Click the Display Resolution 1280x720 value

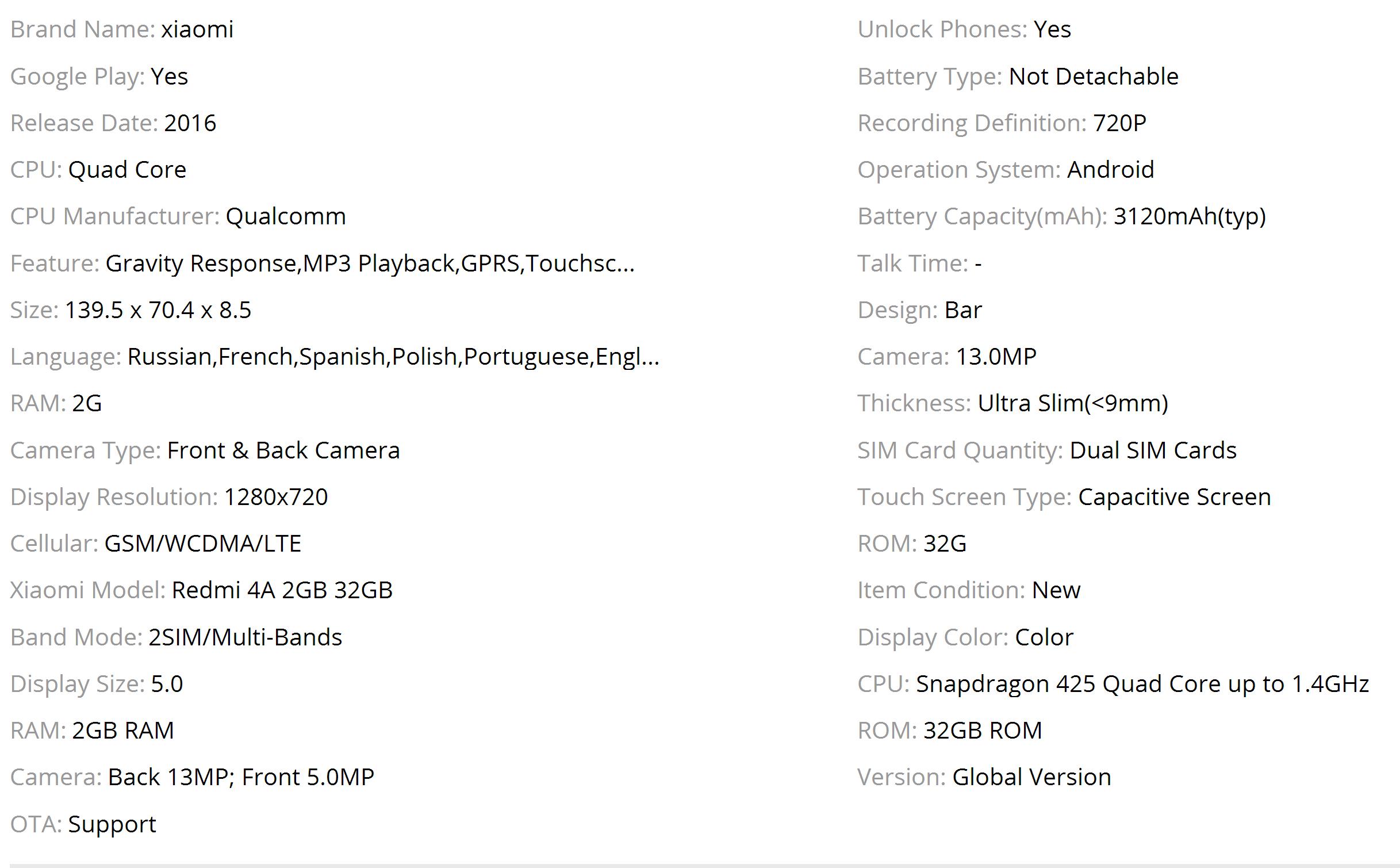click(x=276, y=497)
